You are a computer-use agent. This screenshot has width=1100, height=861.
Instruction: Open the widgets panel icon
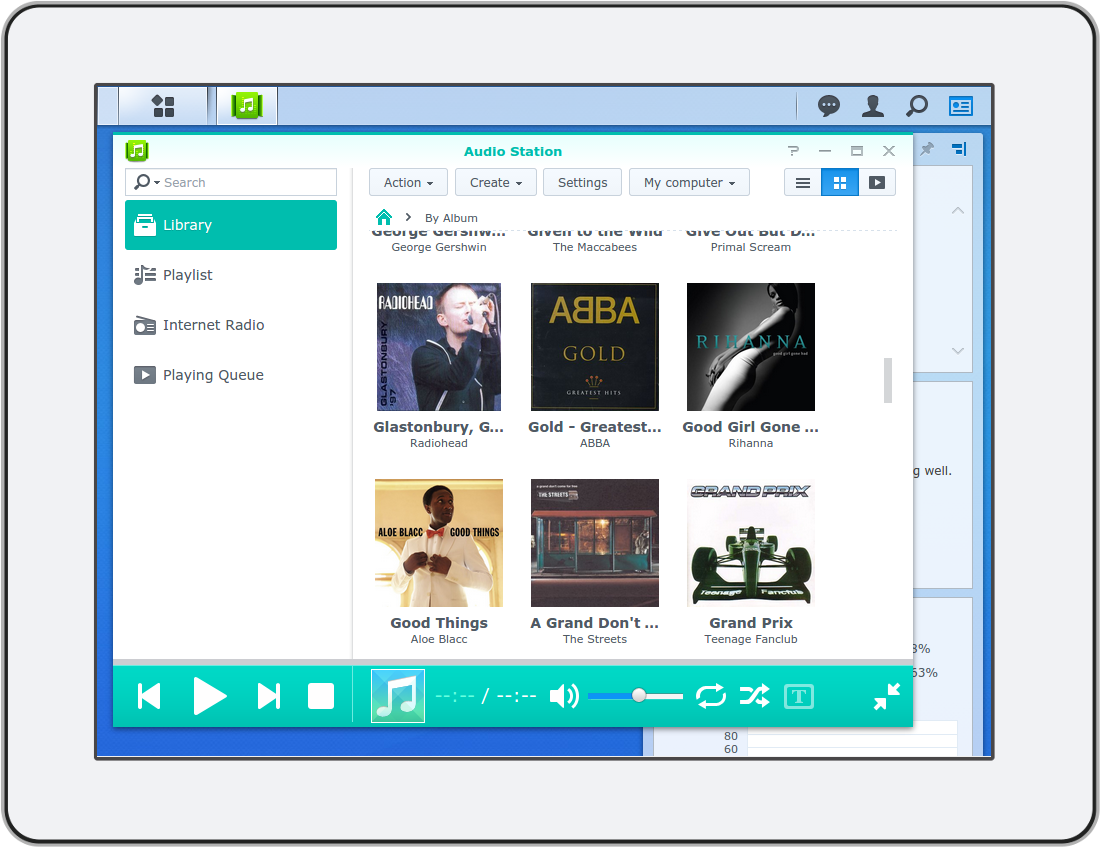pyautogui.click(x=960, y=106)
